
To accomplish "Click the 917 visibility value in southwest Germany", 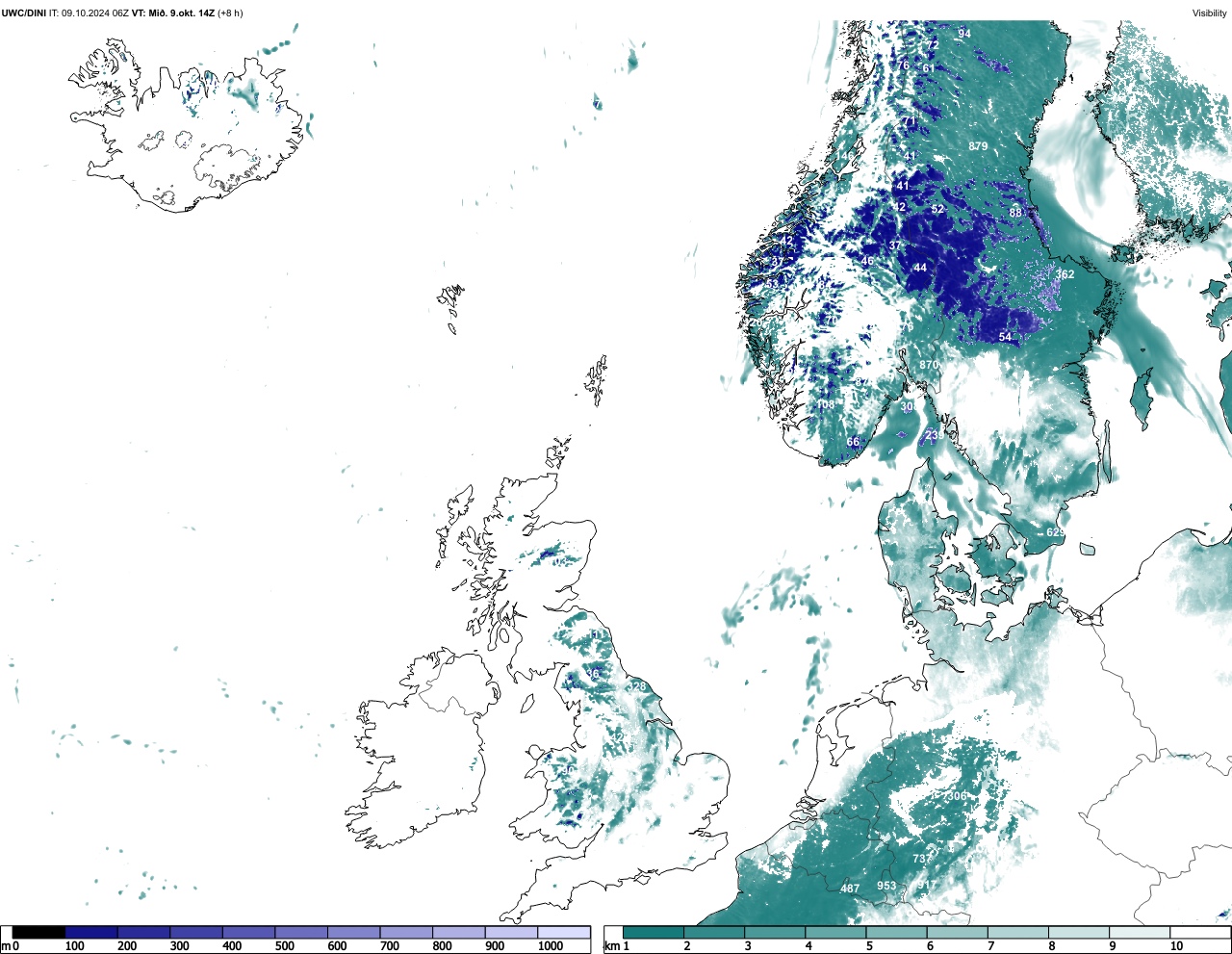I will (927, 886).
